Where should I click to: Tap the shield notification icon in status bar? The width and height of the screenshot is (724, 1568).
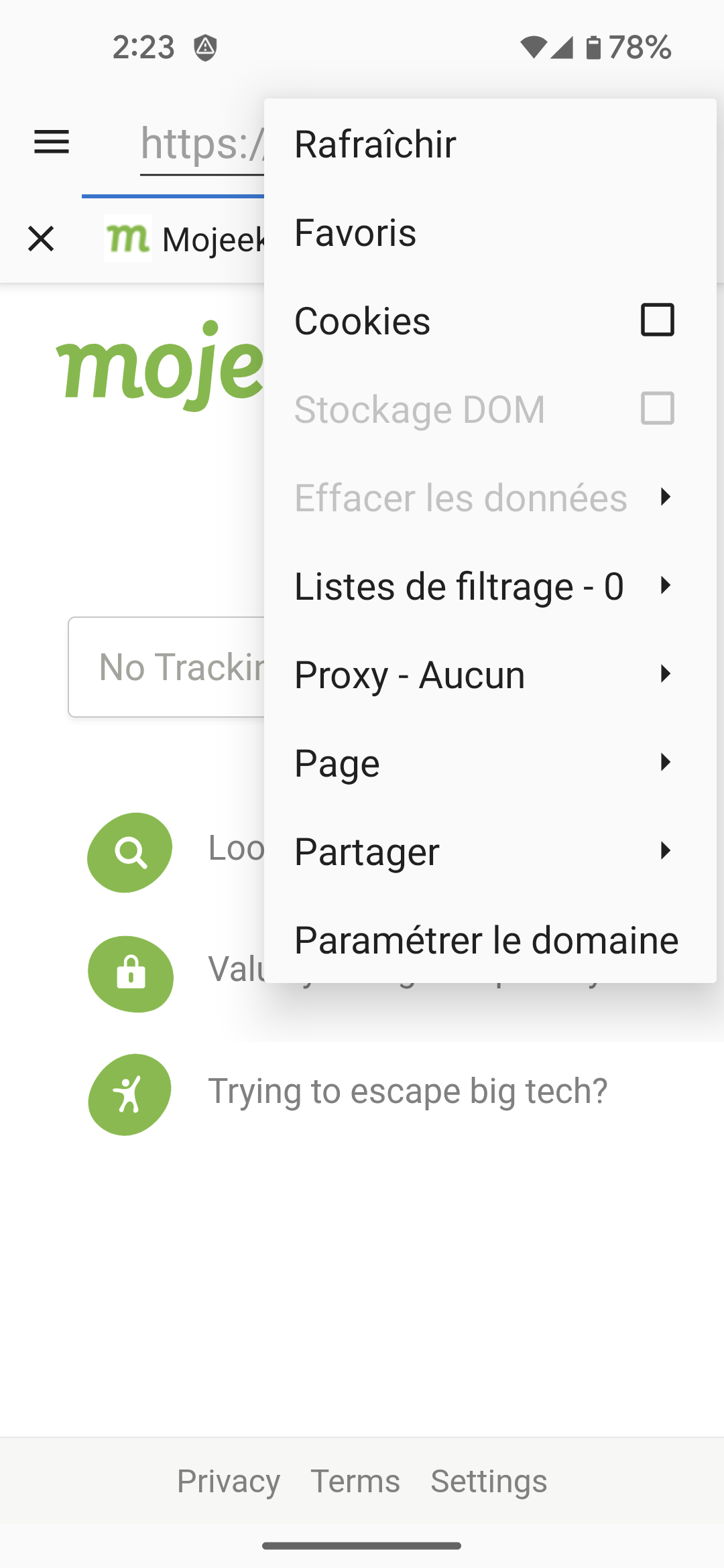pyautogui.click(x=205, y=48)
